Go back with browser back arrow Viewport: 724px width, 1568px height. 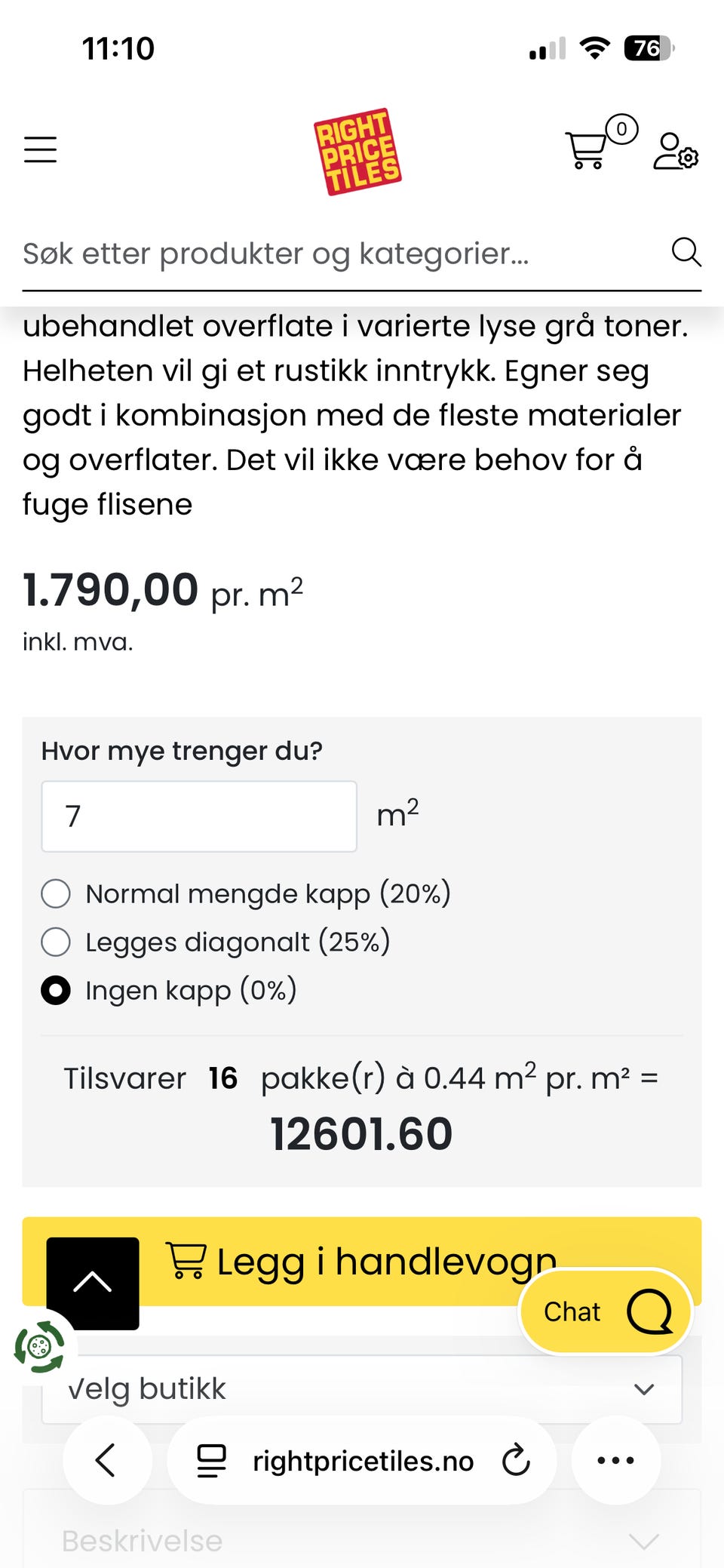coord(107,1460)
